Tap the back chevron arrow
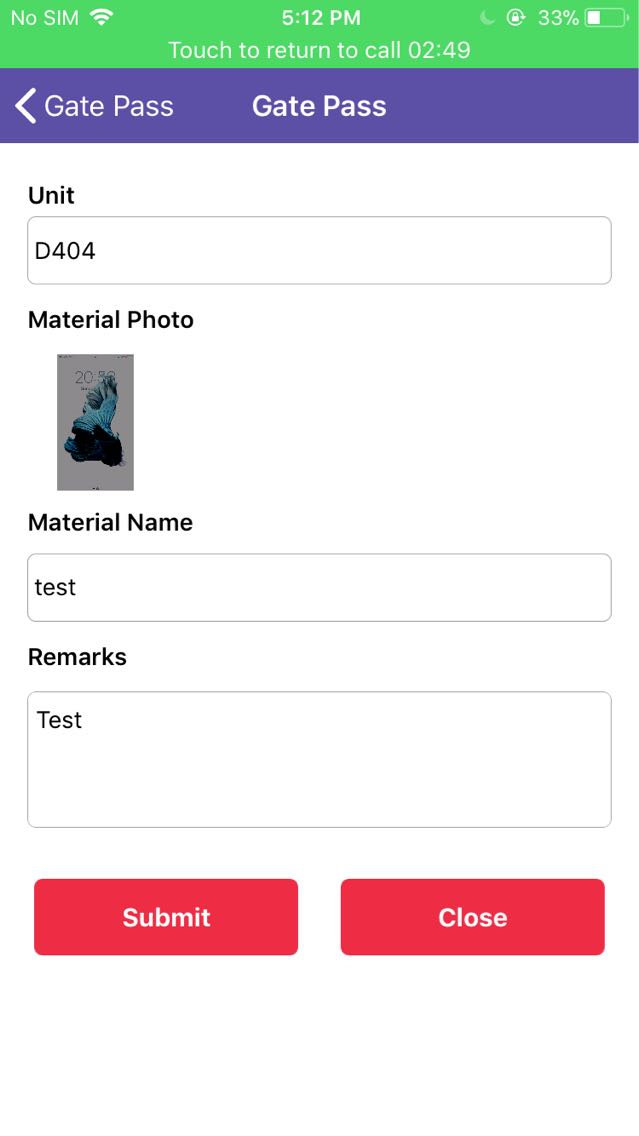 coord(26,106)
